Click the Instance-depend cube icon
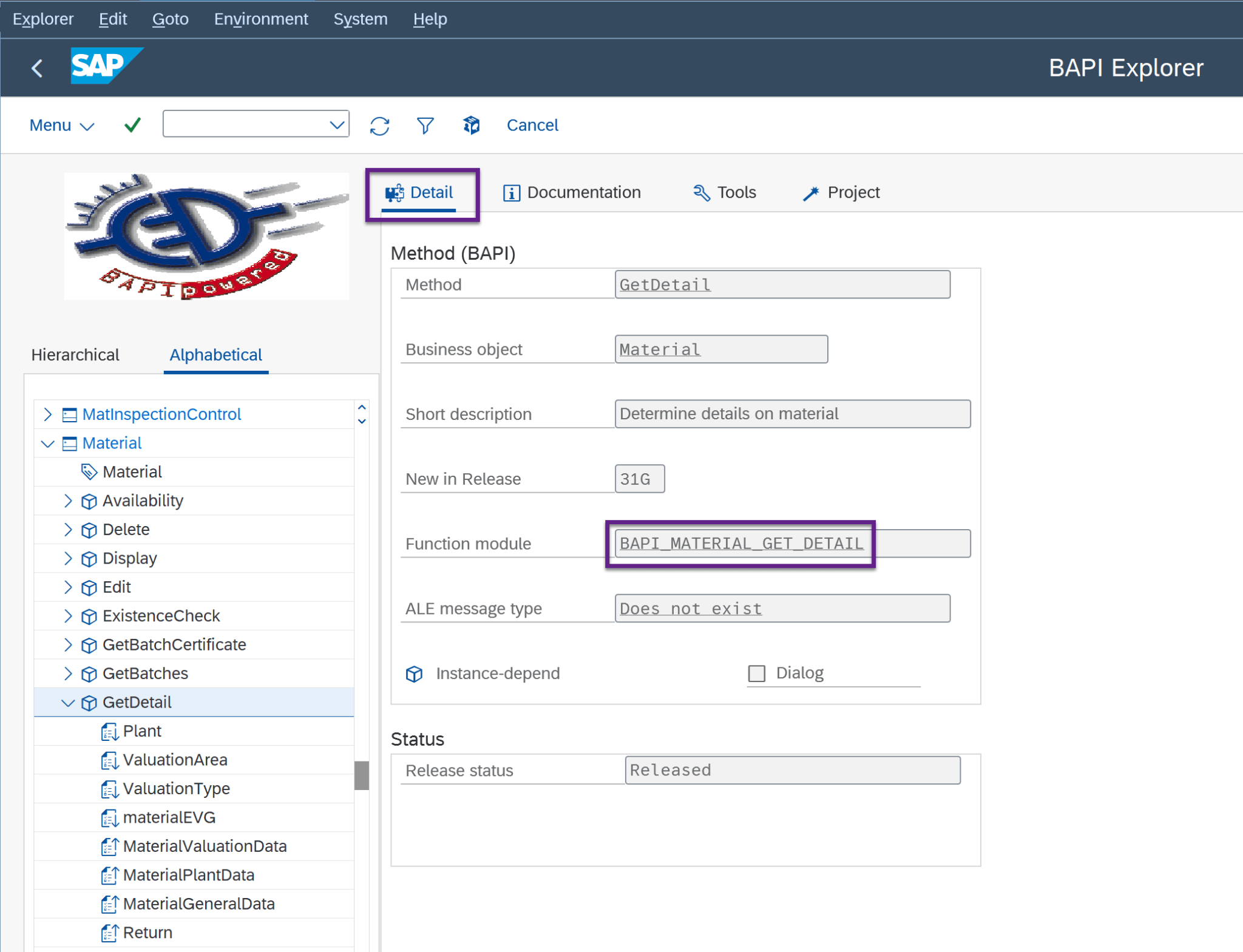 tap(414, 673)
